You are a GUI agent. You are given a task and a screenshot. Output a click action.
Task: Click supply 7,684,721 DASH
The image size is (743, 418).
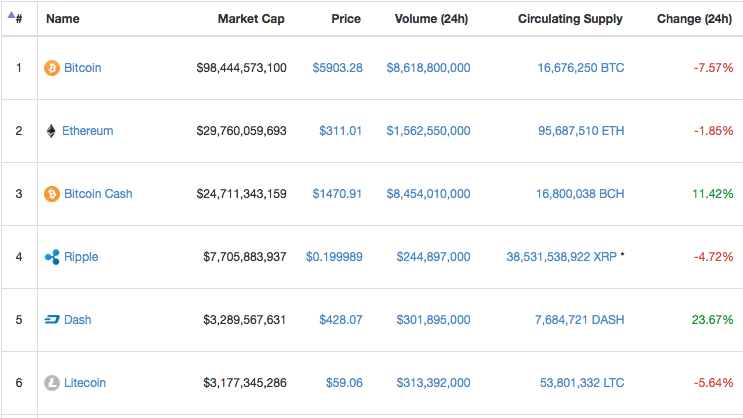pyautogui.click(x=580, y=320)
